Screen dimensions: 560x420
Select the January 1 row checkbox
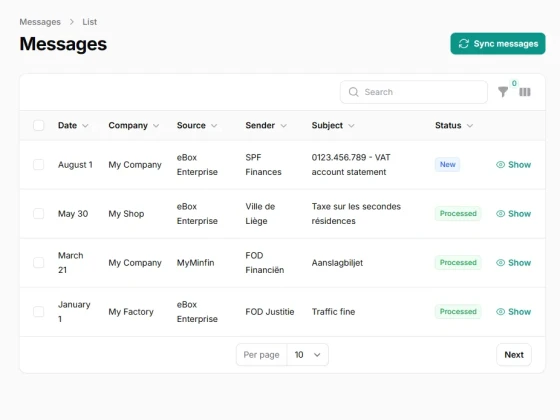click(39, 311)
